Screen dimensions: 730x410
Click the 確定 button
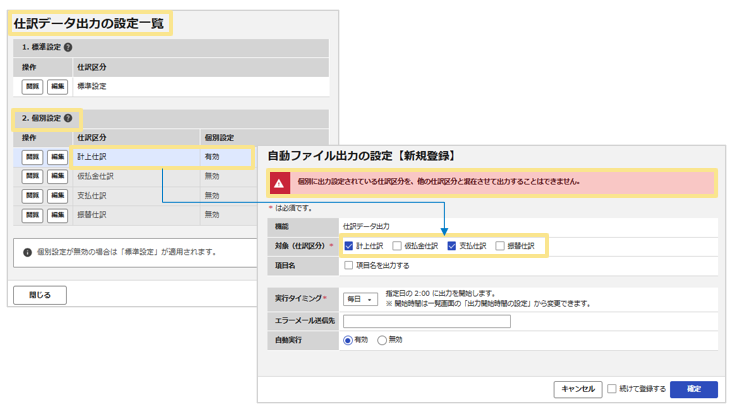(694, 389)
